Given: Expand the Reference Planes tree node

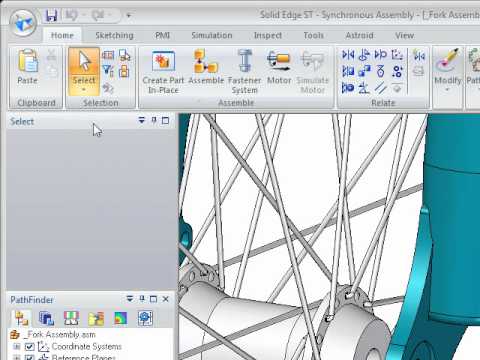Looking at the screenshot, I should (x=16, y=357).
